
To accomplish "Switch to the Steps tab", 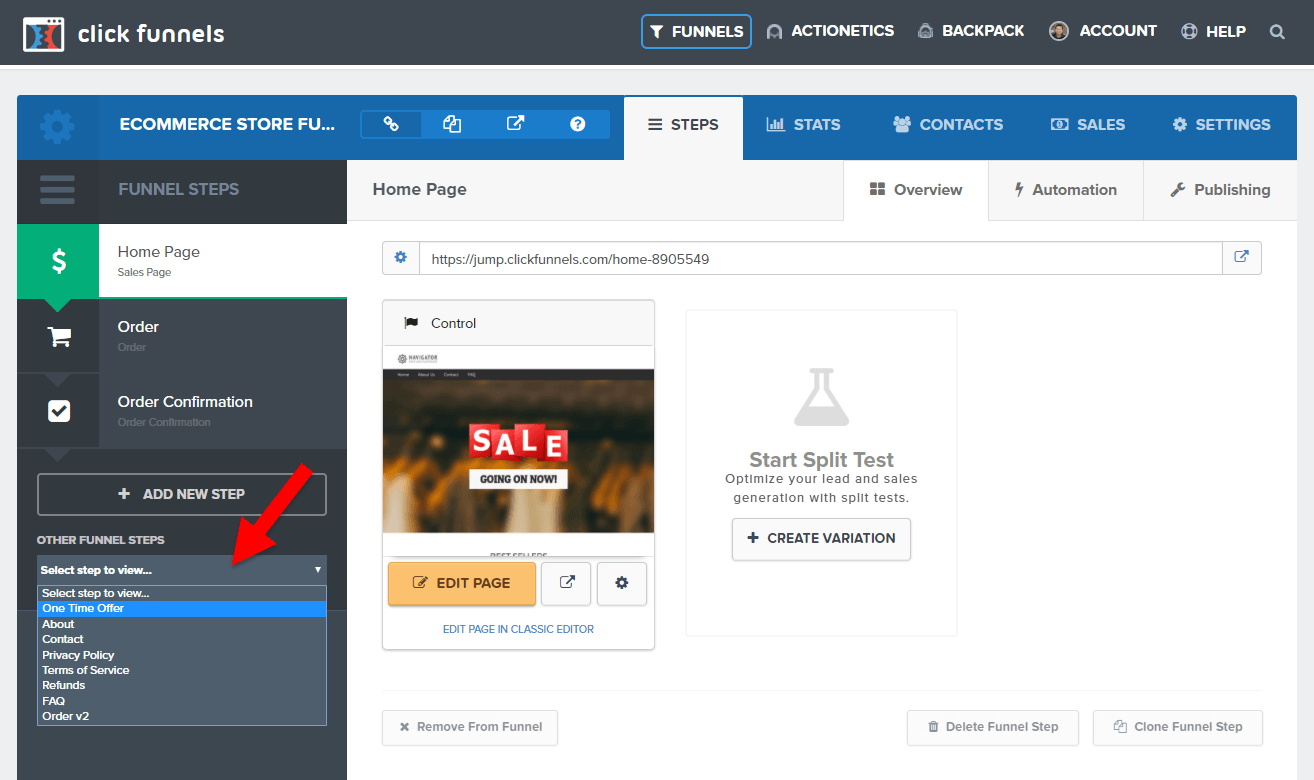I will (x=683, y=126).
